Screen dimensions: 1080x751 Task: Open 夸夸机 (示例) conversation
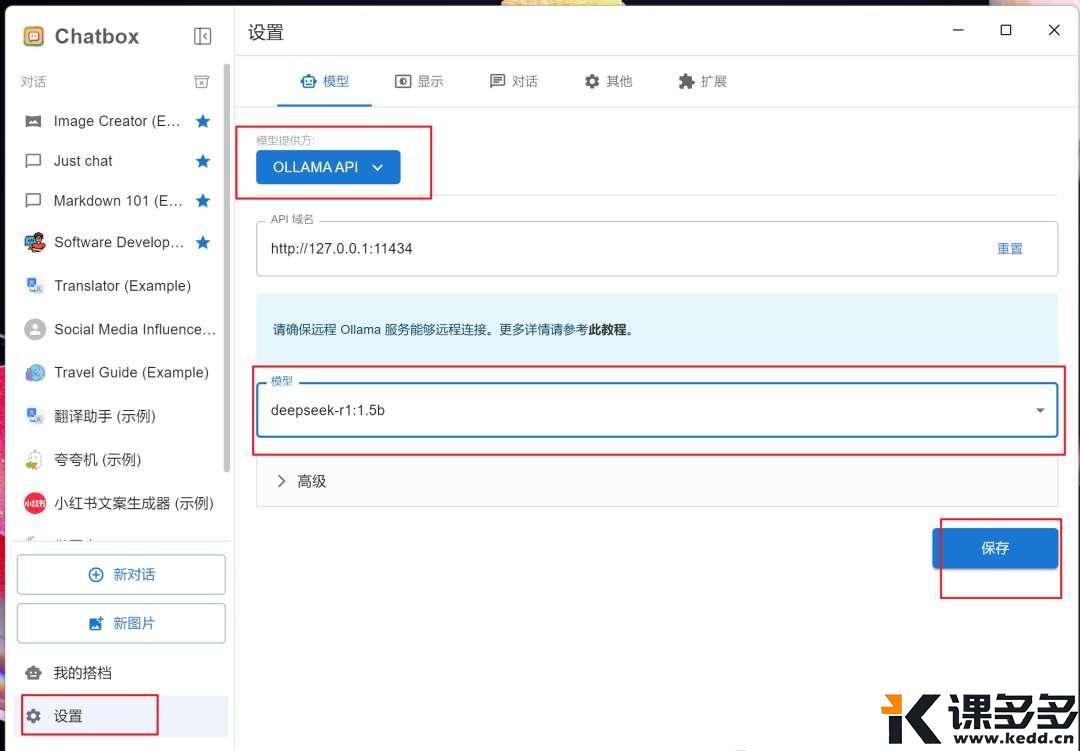click(x=120, y=460)
